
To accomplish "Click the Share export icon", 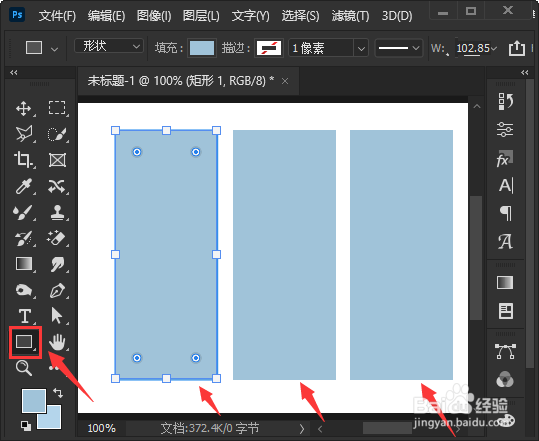I will (517, 48).
